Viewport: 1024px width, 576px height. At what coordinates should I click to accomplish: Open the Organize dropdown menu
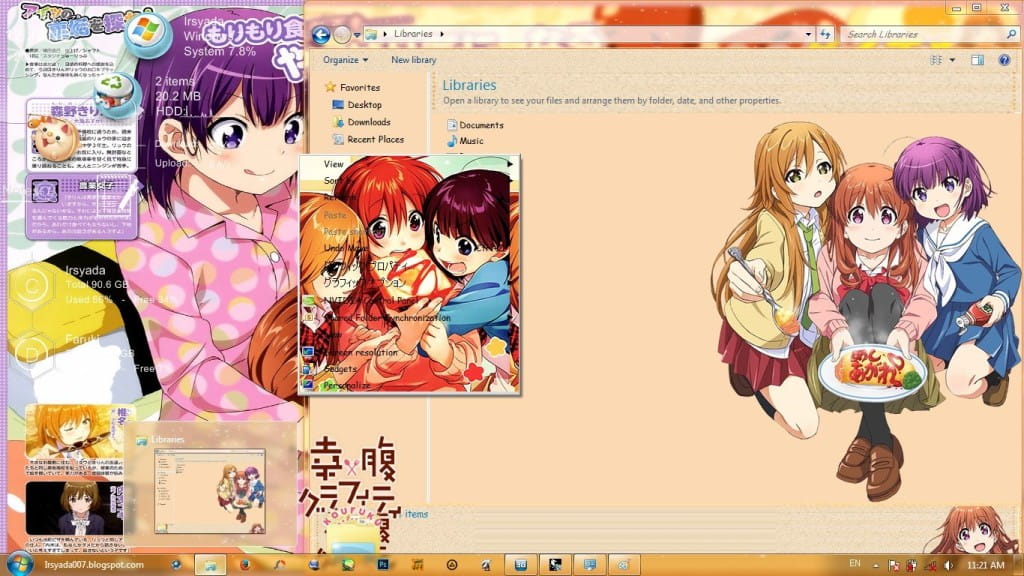point(345,60)
